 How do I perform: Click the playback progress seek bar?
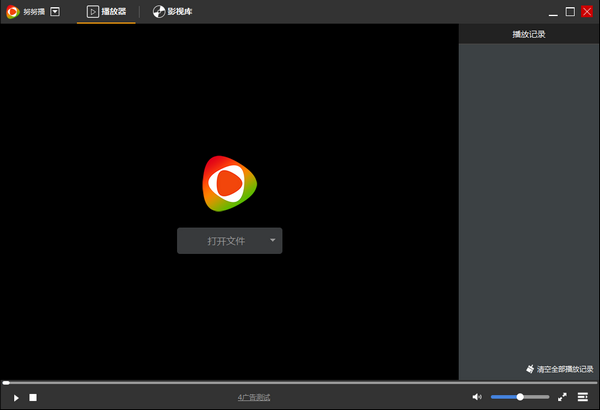[300, 382]
